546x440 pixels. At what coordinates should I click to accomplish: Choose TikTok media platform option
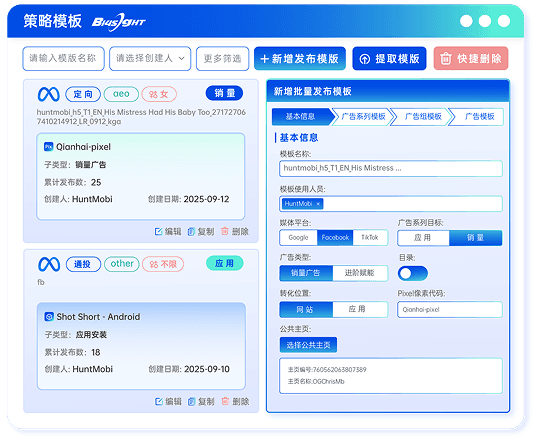pos(370,238)
